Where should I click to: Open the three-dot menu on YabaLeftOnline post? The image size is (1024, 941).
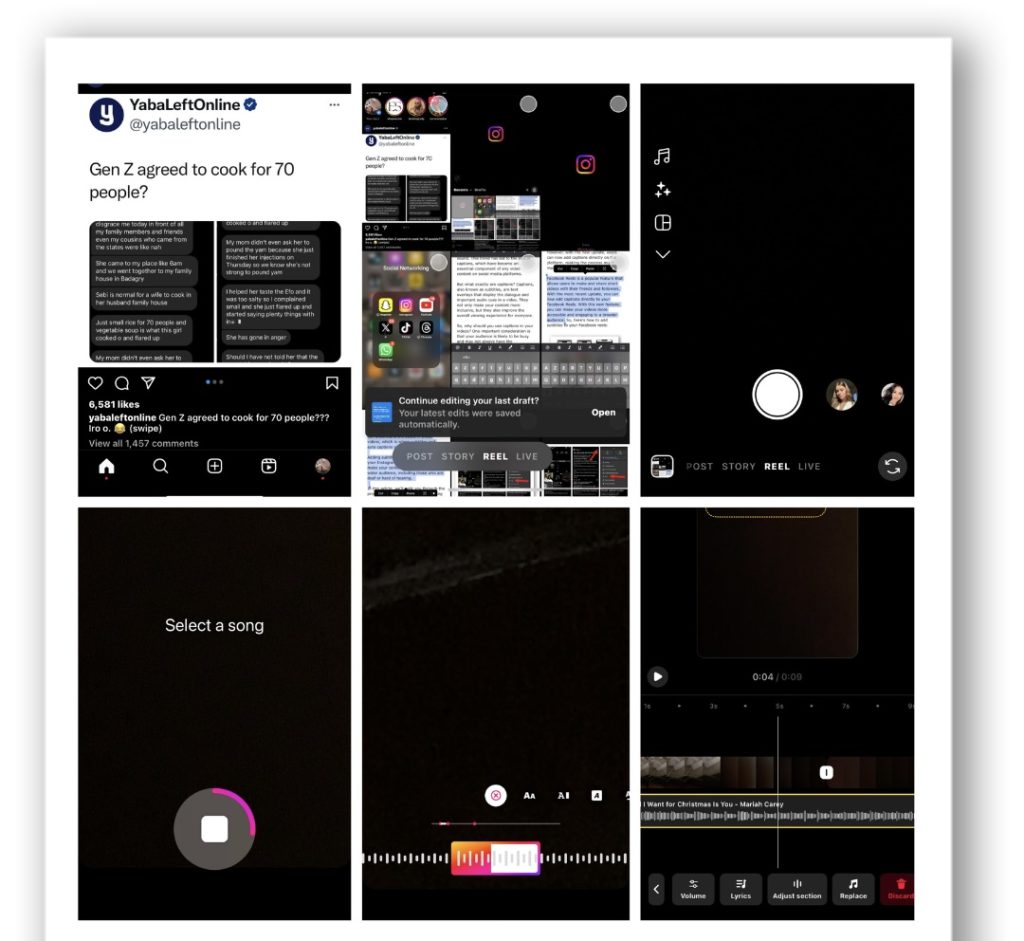334,104
